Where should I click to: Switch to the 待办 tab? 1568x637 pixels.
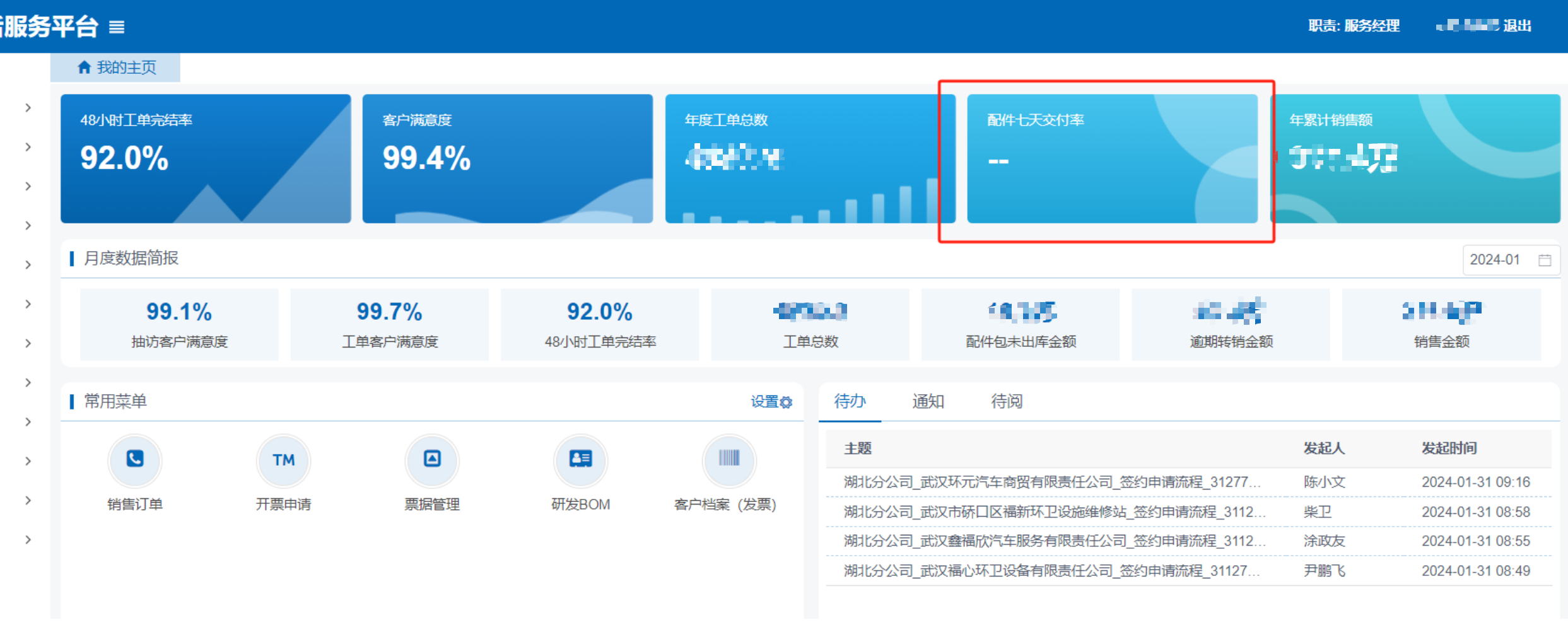(x=850, y=401)
